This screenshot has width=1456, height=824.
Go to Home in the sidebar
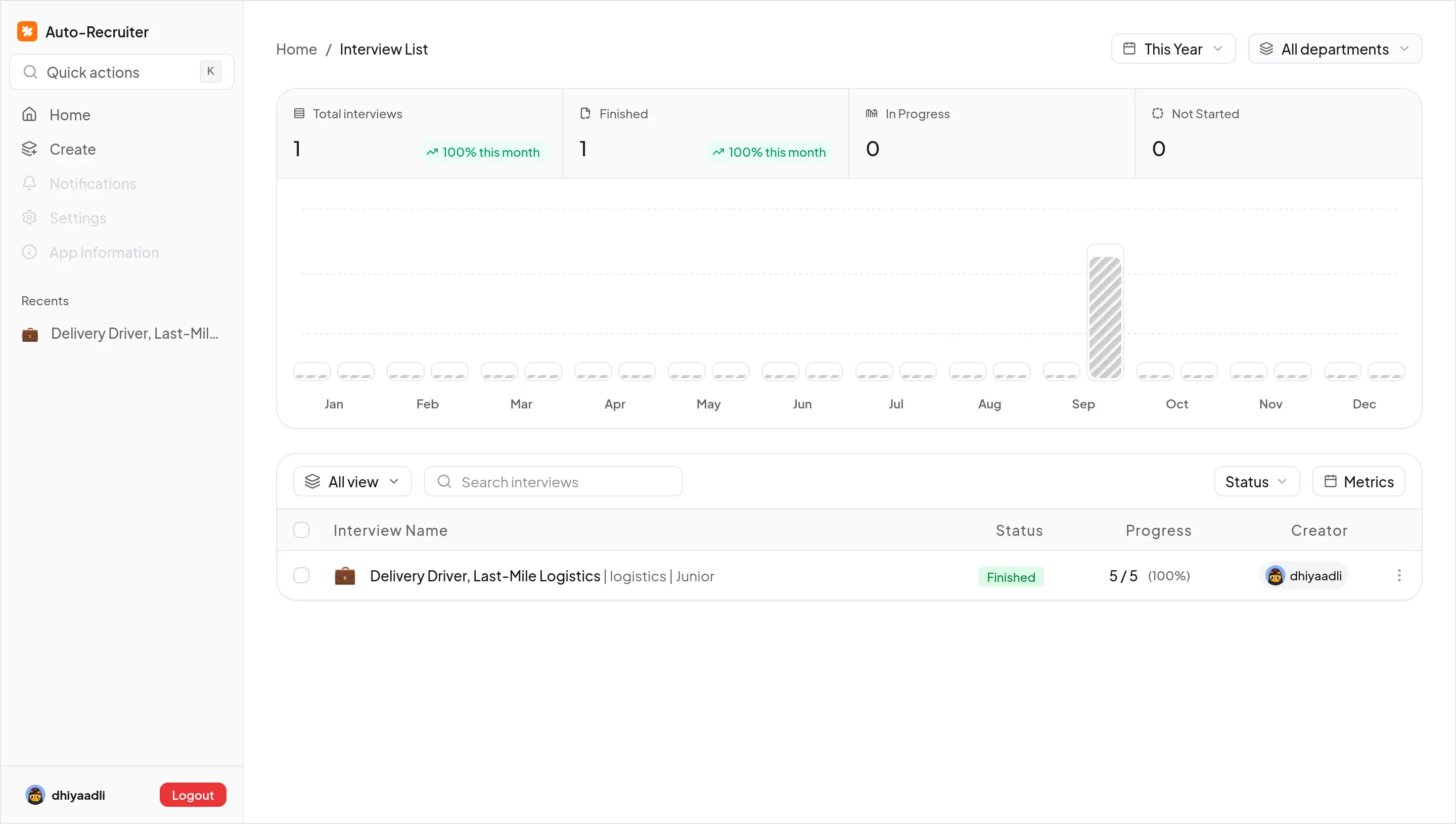tap(122, 115)
